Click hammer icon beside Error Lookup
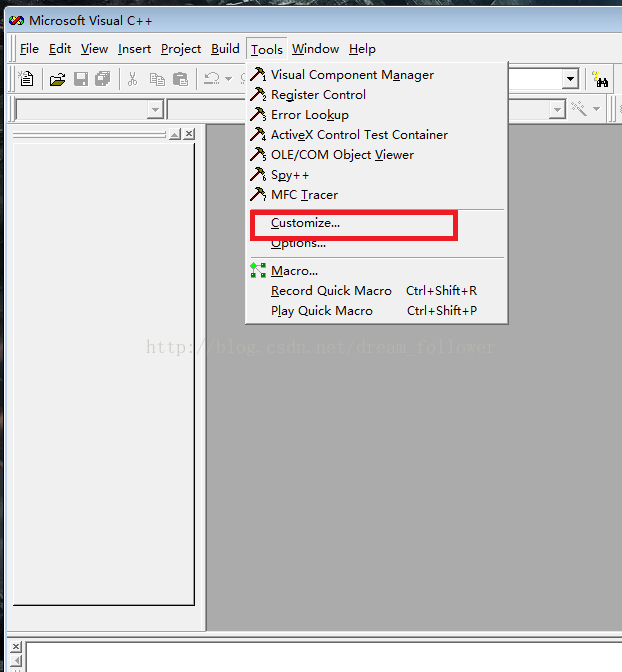Viewport: 622px width, 672px height. click(x=258, y=114)
